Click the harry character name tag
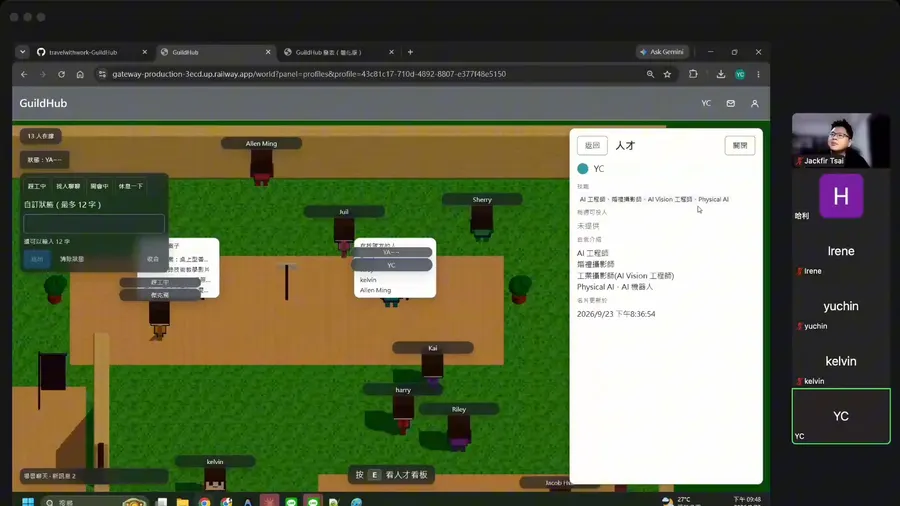 coord(403,390)
